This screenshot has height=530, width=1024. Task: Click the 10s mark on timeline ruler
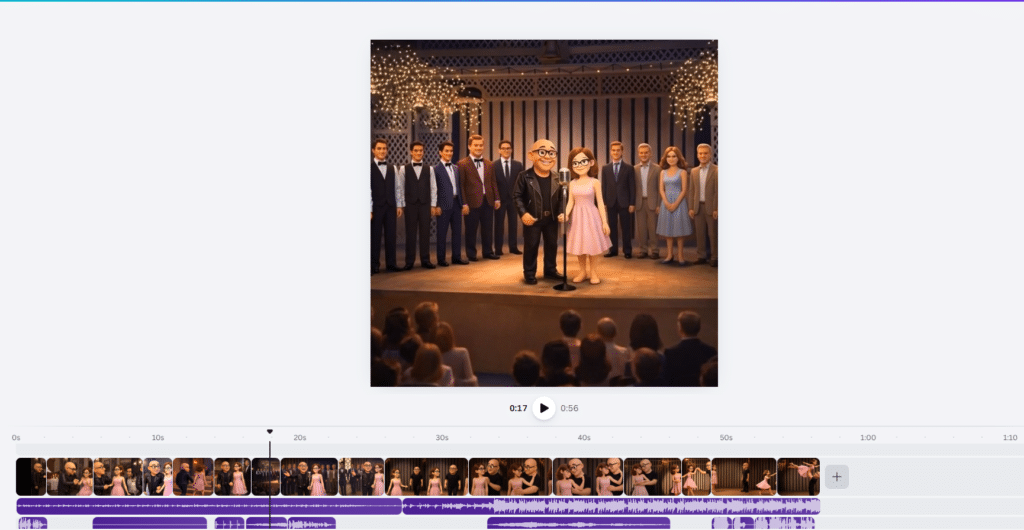158,438
